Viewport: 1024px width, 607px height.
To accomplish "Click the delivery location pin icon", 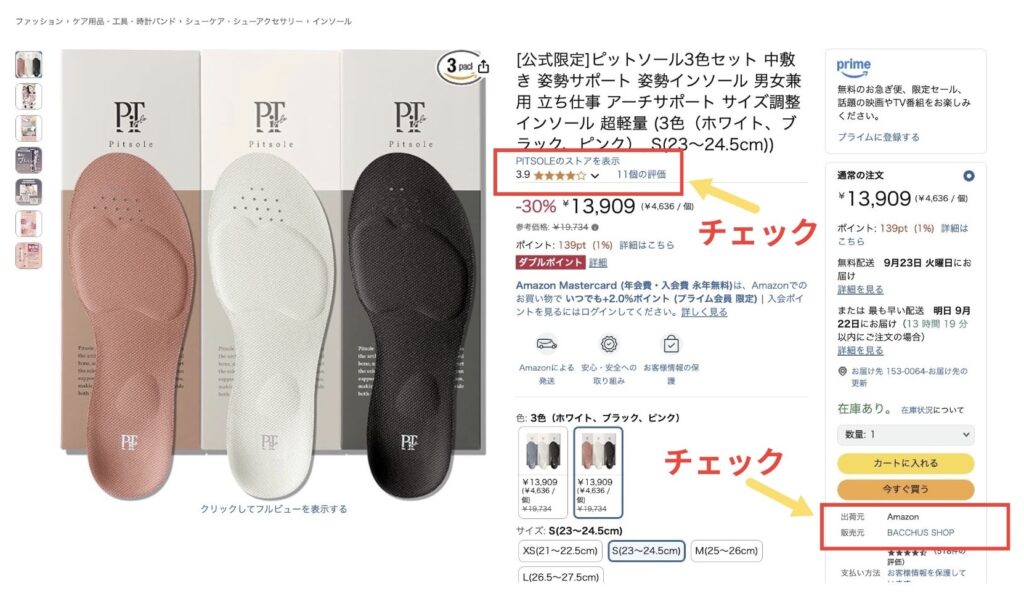I will coord(842,371).
